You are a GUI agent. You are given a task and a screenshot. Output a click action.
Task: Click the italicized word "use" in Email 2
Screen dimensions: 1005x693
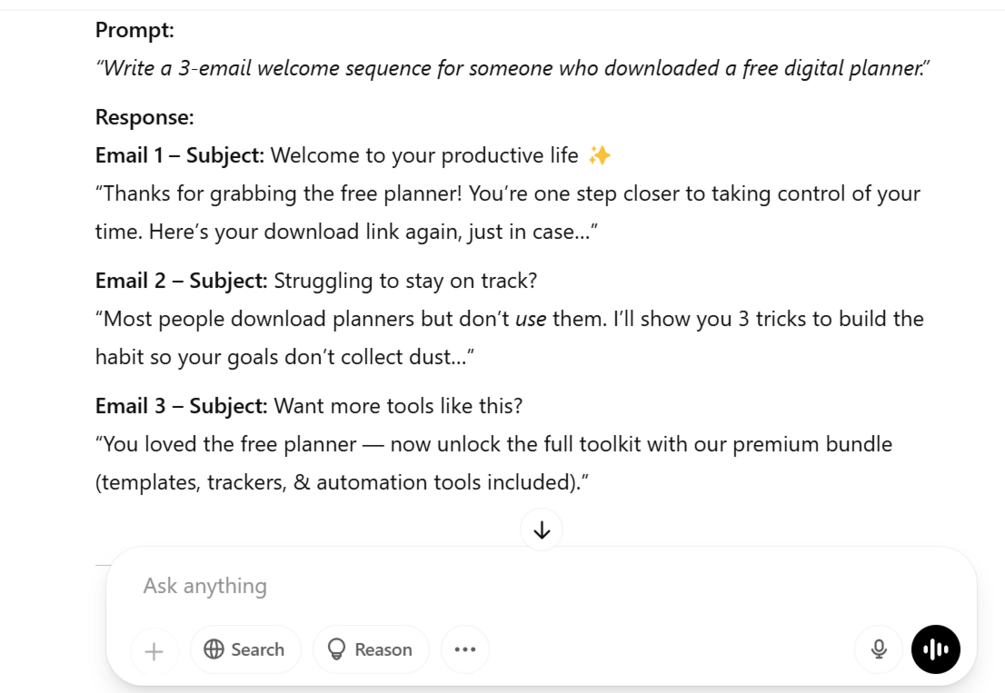point(530,319)
